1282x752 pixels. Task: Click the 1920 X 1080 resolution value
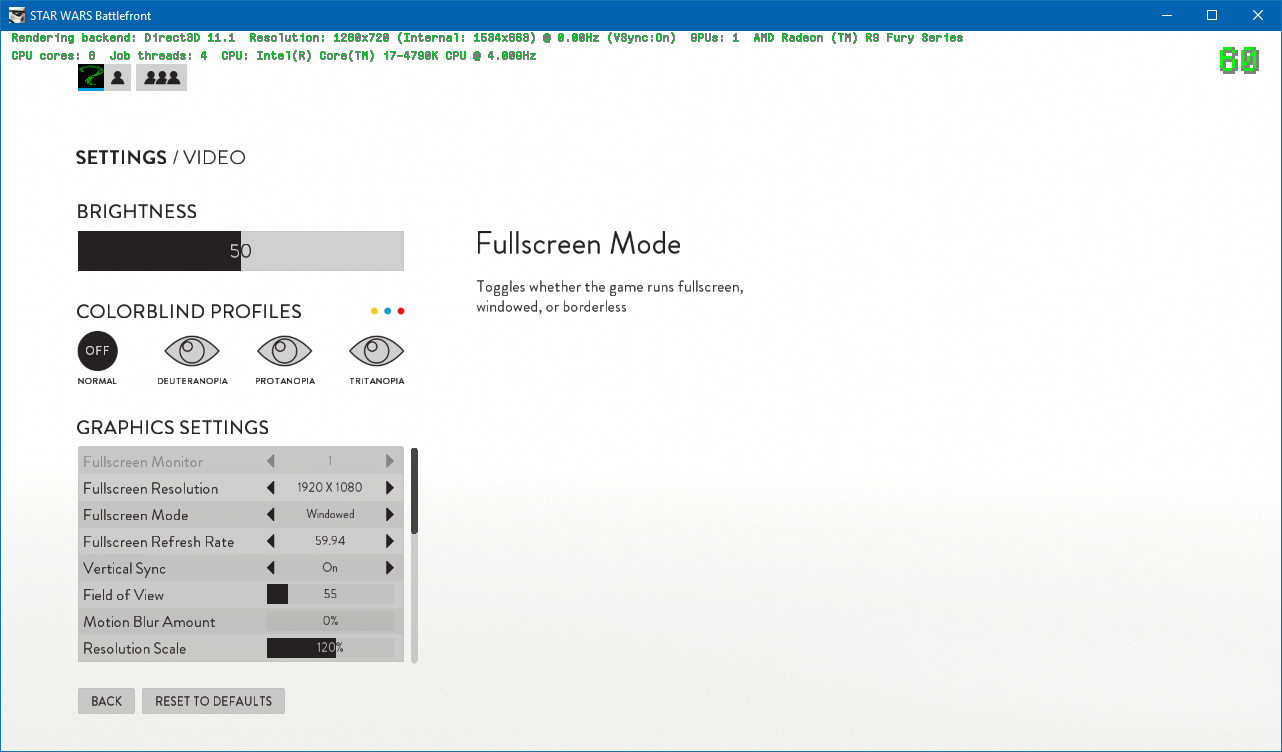pos(330,488)
